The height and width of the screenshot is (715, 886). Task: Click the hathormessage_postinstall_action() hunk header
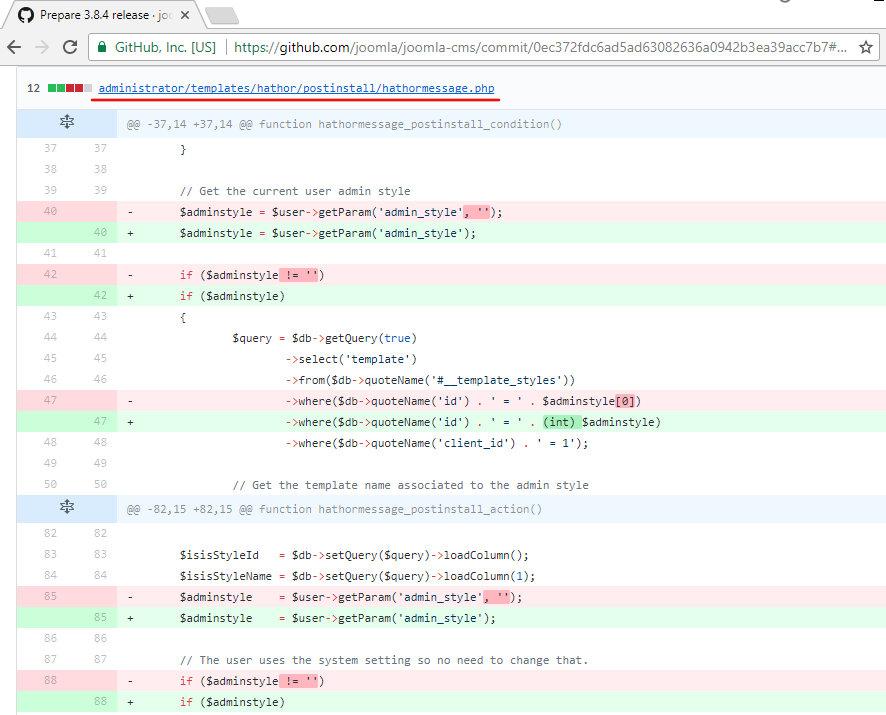(334, 509)
